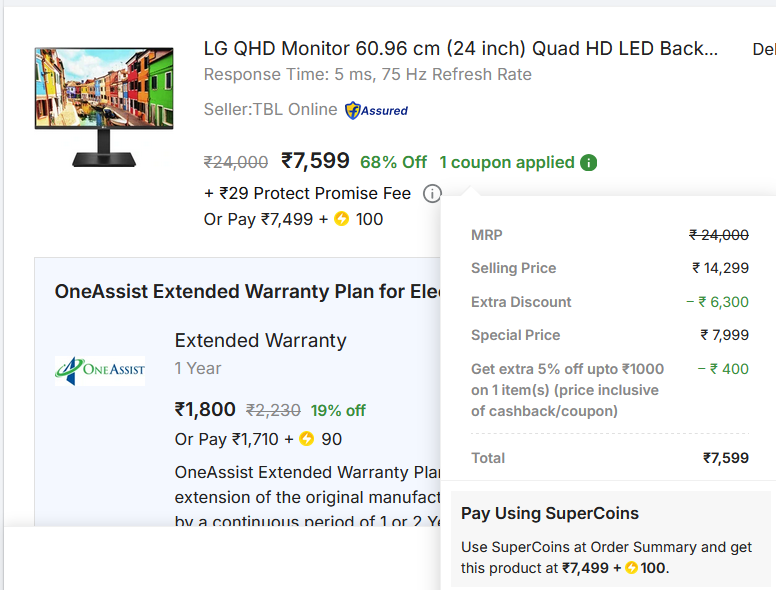Click SuperCoin icon next to ₹1,710
The image size is (776, 590).
307,439
